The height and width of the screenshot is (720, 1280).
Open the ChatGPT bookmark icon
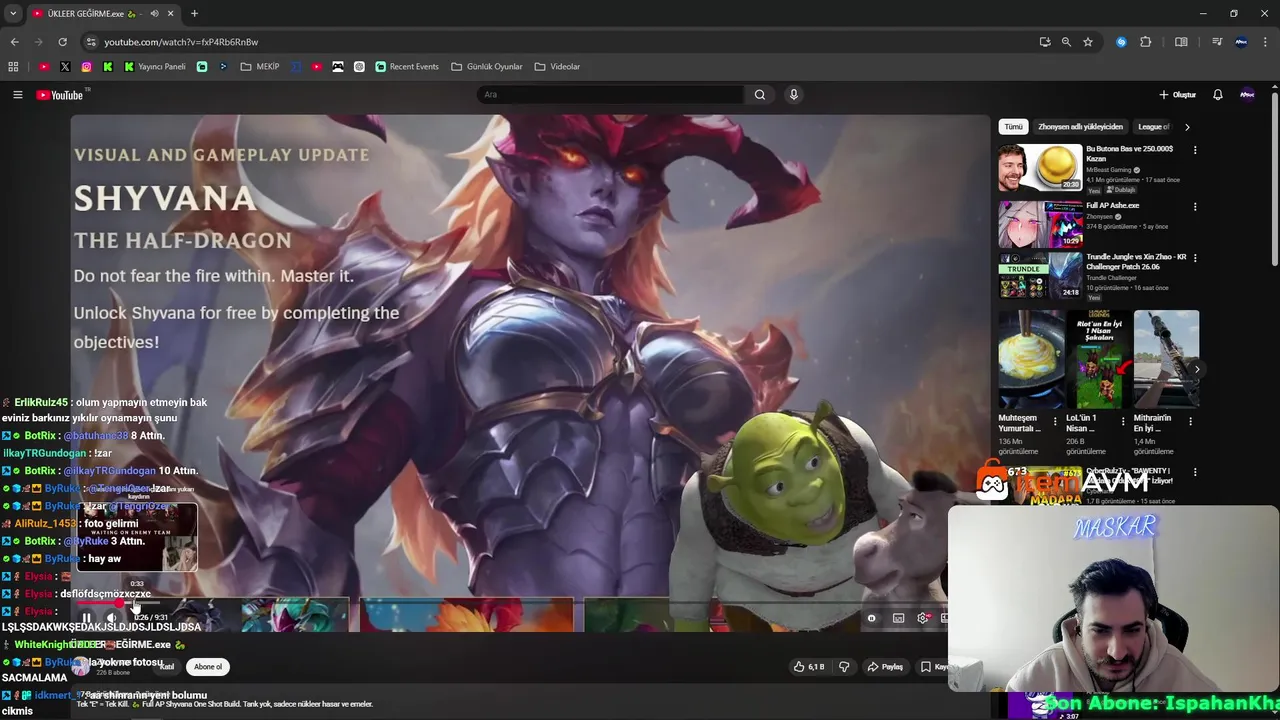pos(359,67)
